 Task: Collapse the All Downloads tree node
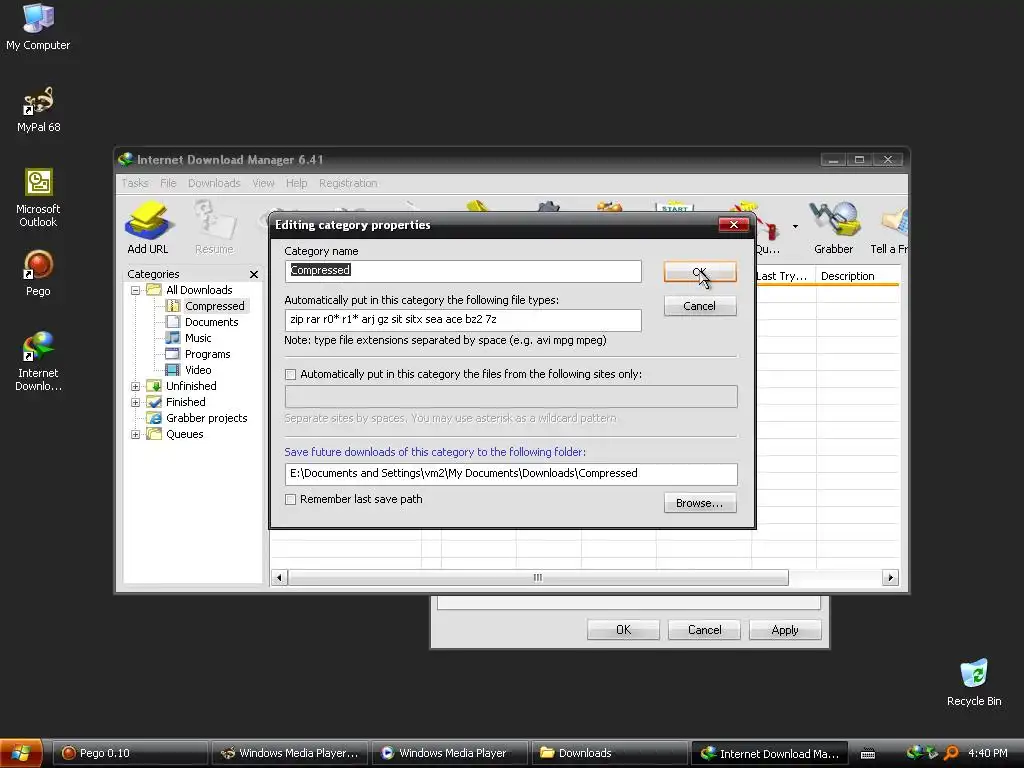(x=135, y=290)
